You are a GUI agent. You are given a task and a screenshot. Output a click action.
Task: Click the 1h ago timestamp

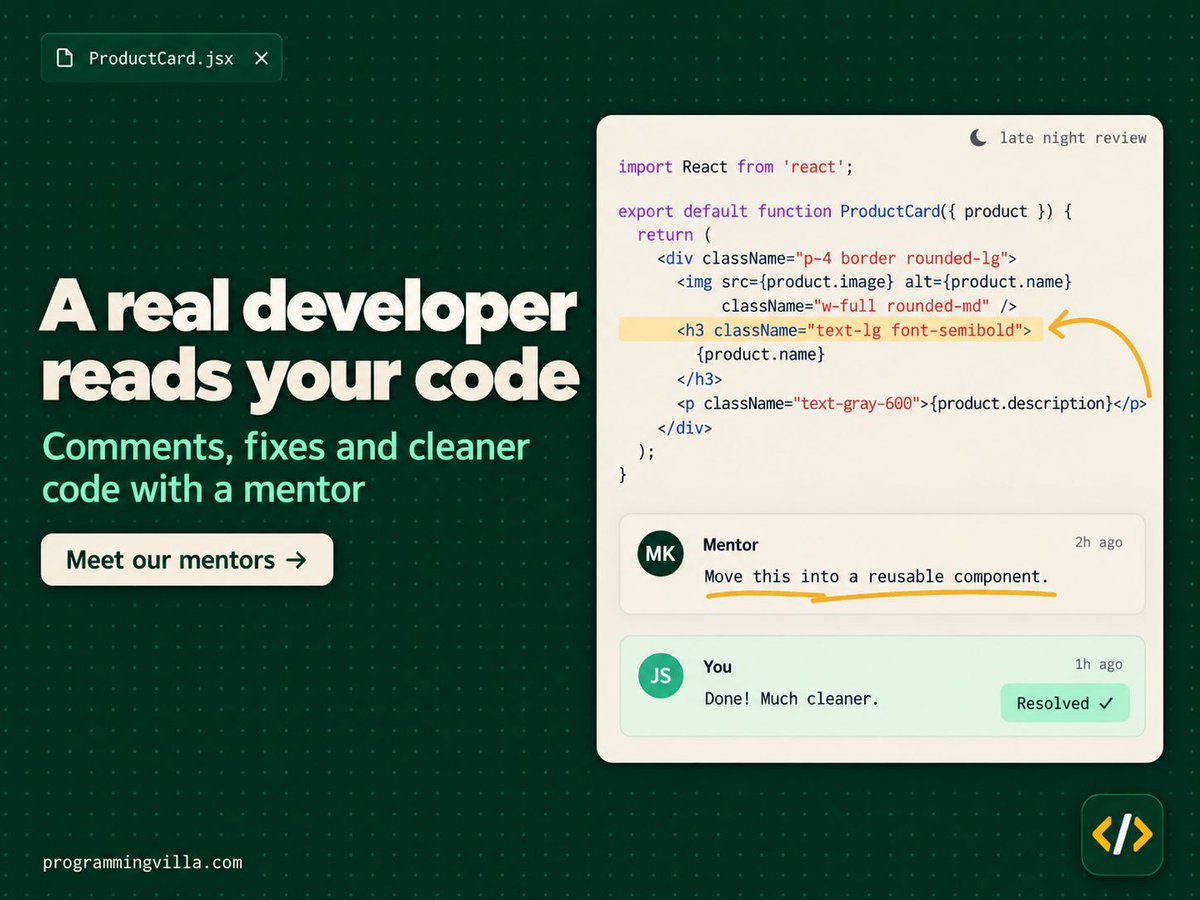pos(1098,664)
